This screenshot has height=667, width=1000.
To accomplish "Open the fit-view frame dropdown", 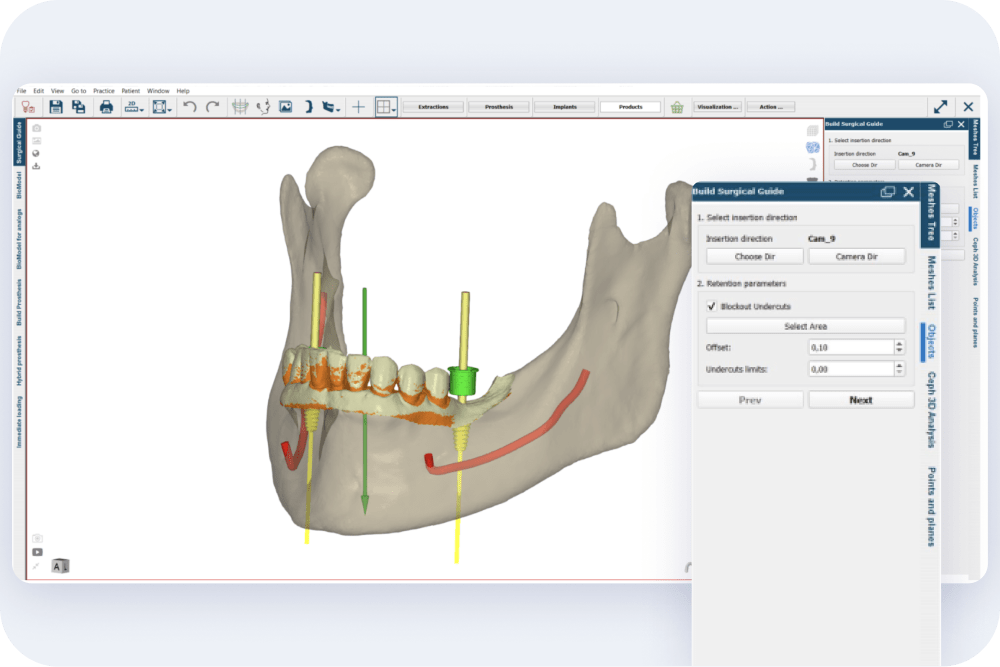I will pos(161,106).
